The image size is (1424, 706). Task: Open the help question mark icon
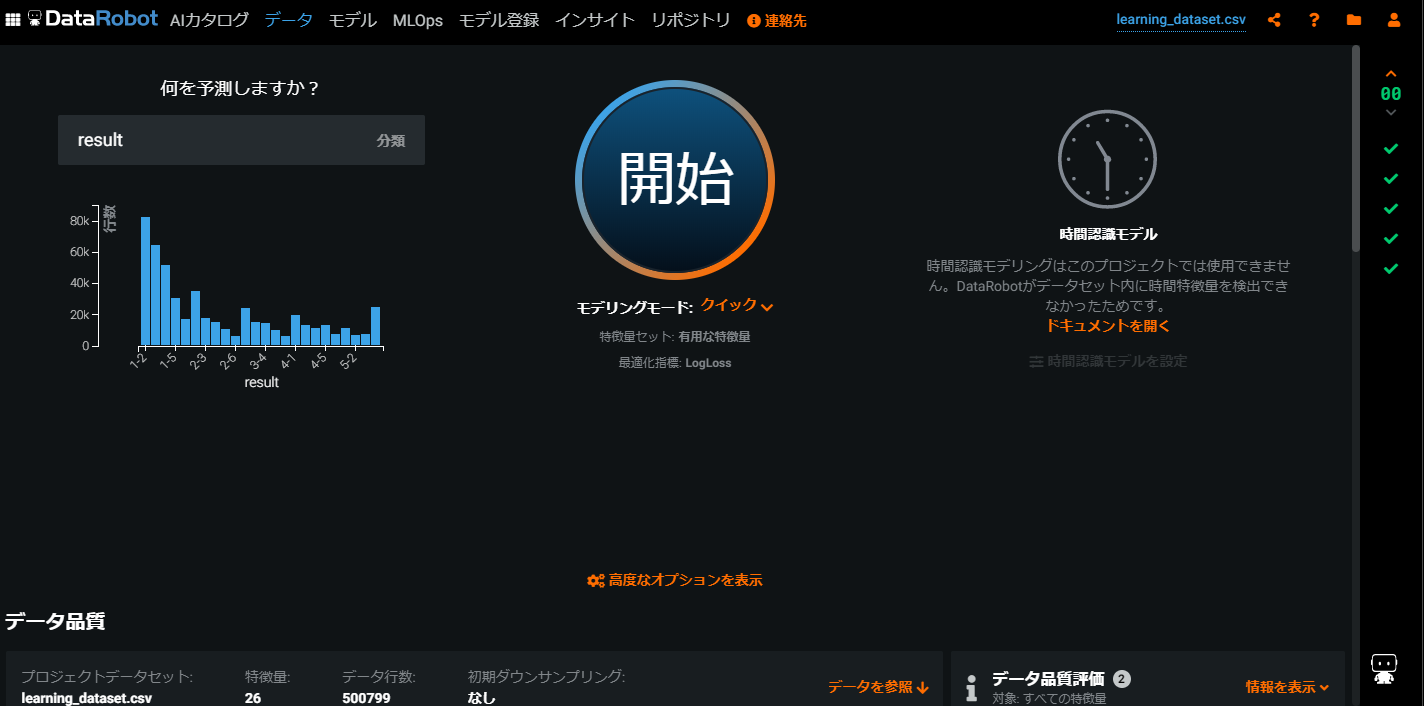tap(1314, 20)
